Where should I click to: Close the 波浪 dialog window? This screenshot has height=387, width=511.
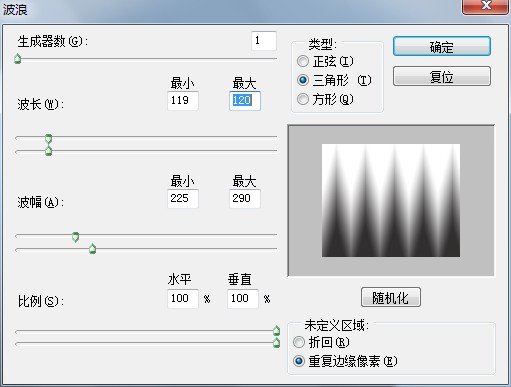485,6
